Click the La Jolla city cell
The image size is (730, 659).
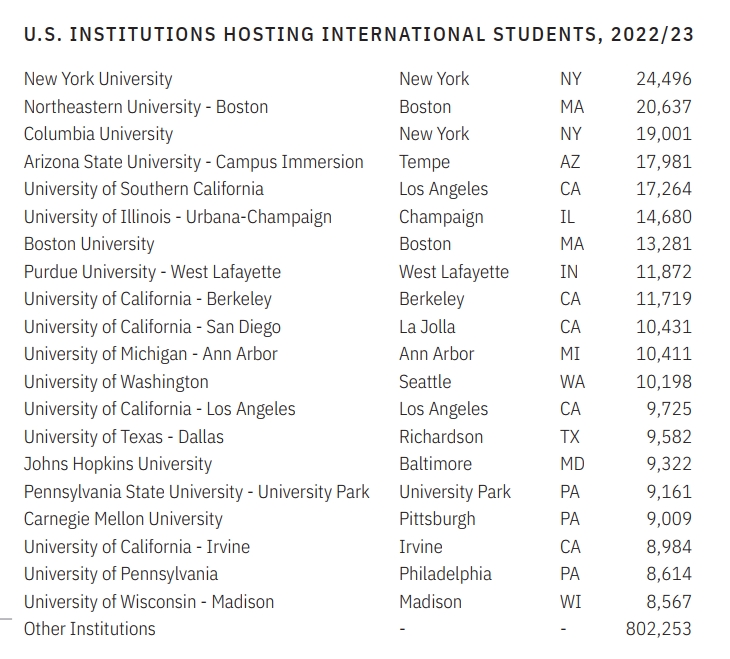427,327
